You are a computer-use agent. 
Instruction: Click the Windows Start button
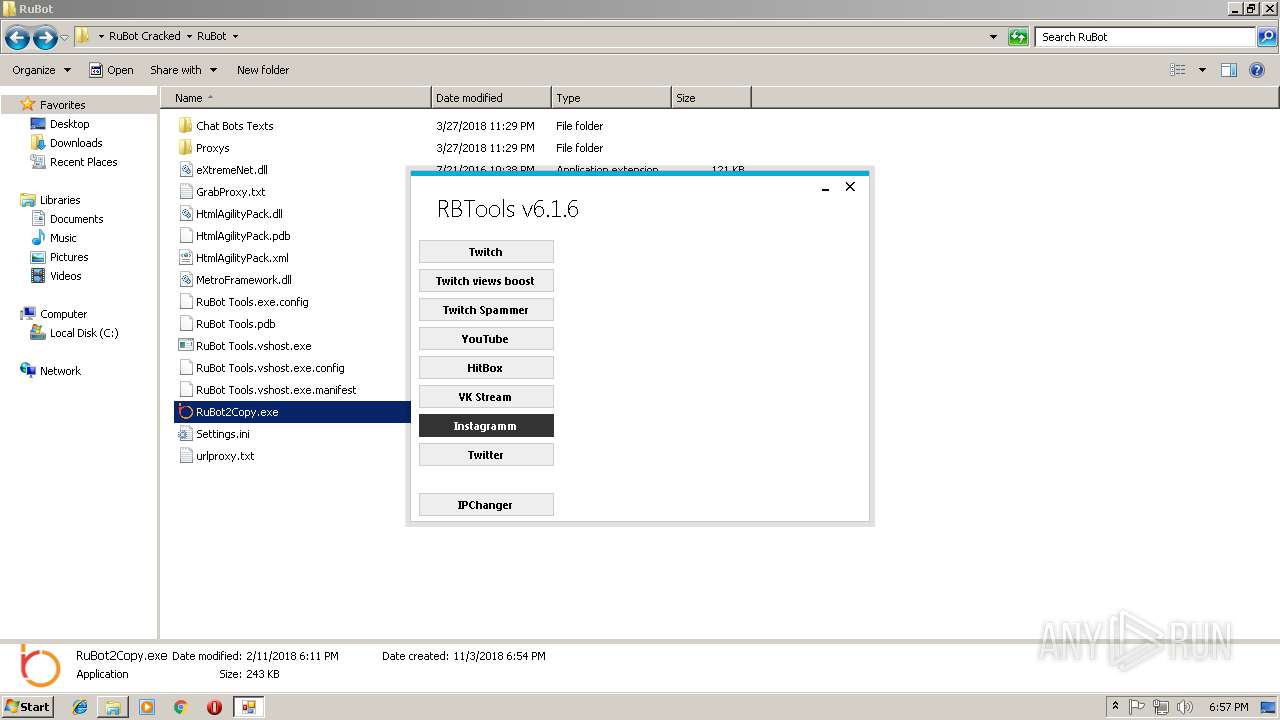[28, 707]
